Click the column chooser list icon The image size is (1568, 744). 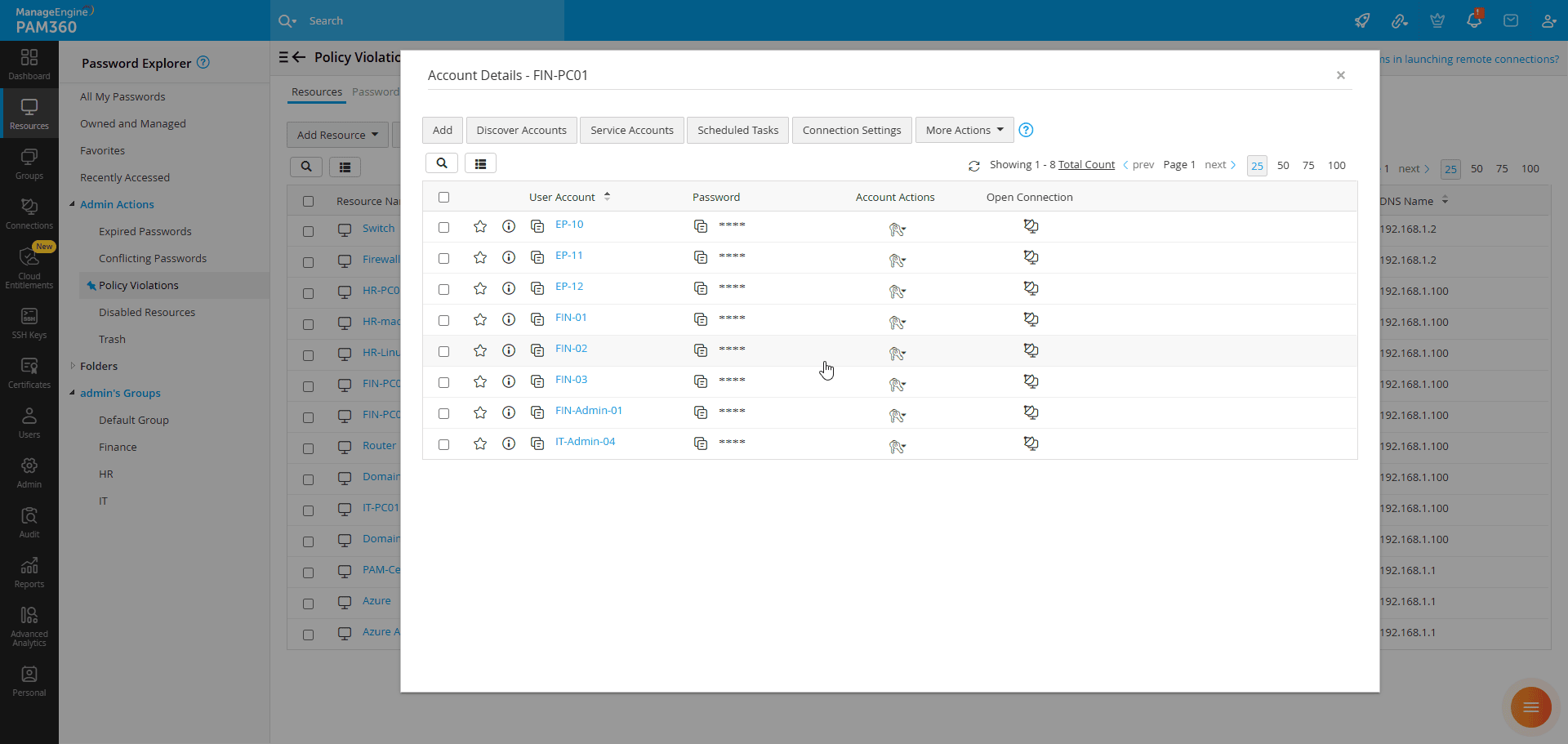[x=480, y=163]
